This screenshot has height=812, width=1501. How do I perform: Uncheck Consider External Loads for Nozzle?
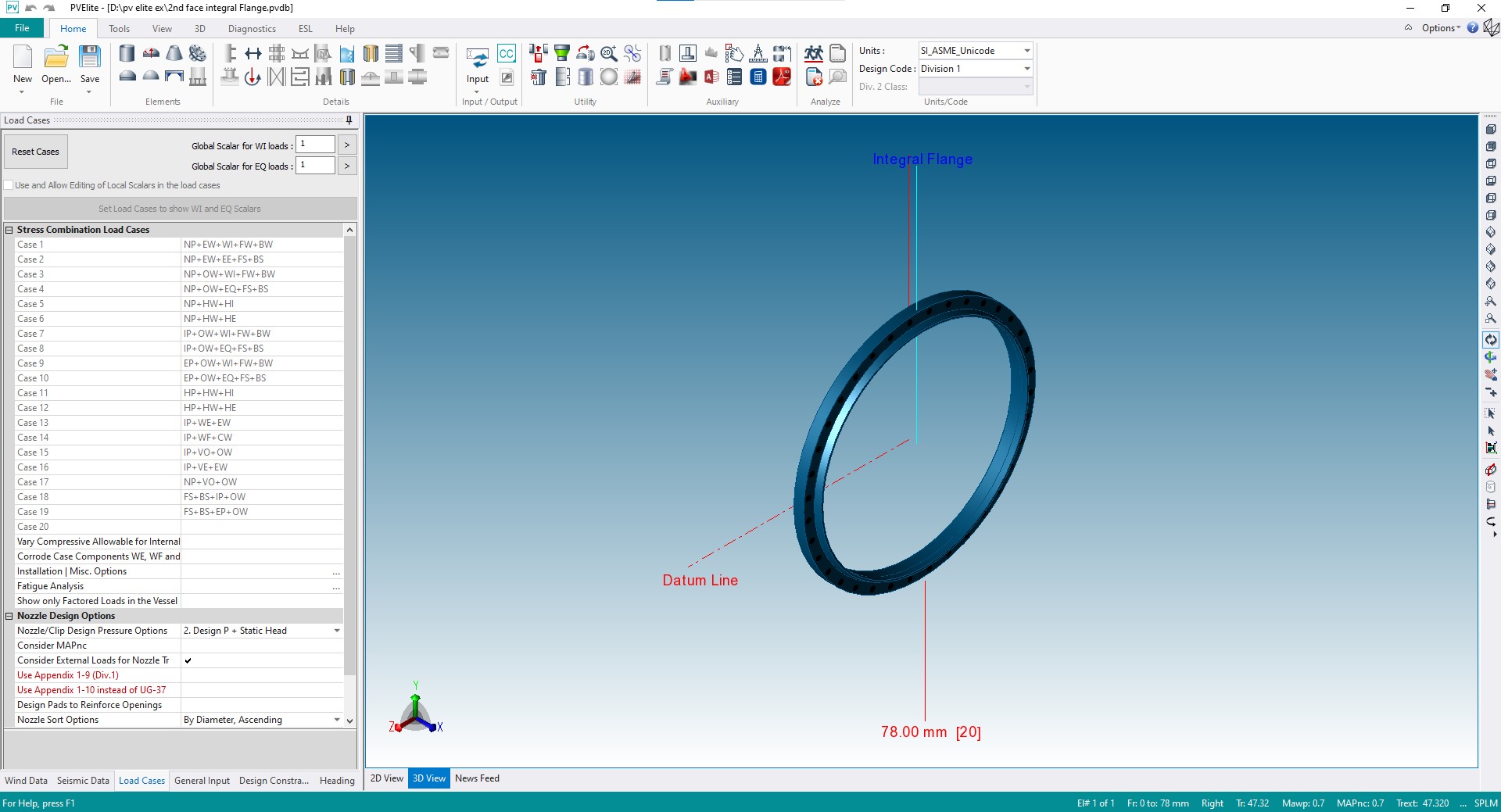188,660
